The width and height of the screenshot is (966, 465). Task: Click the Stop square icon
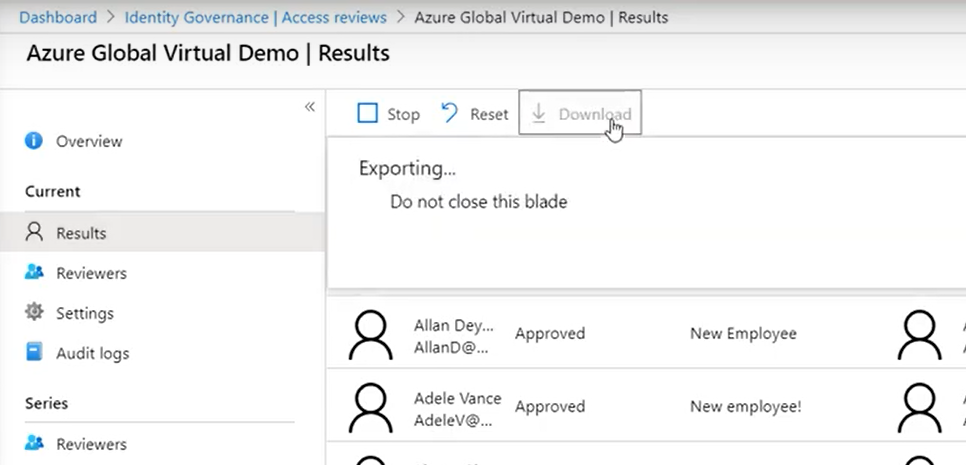coord(367,113)
